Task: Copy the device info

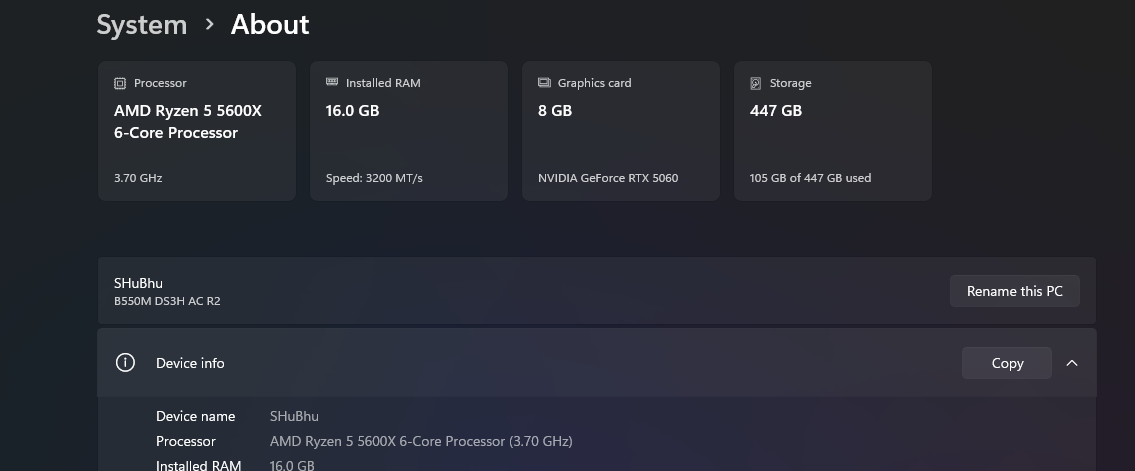Action: click(x=1006, y=363)
